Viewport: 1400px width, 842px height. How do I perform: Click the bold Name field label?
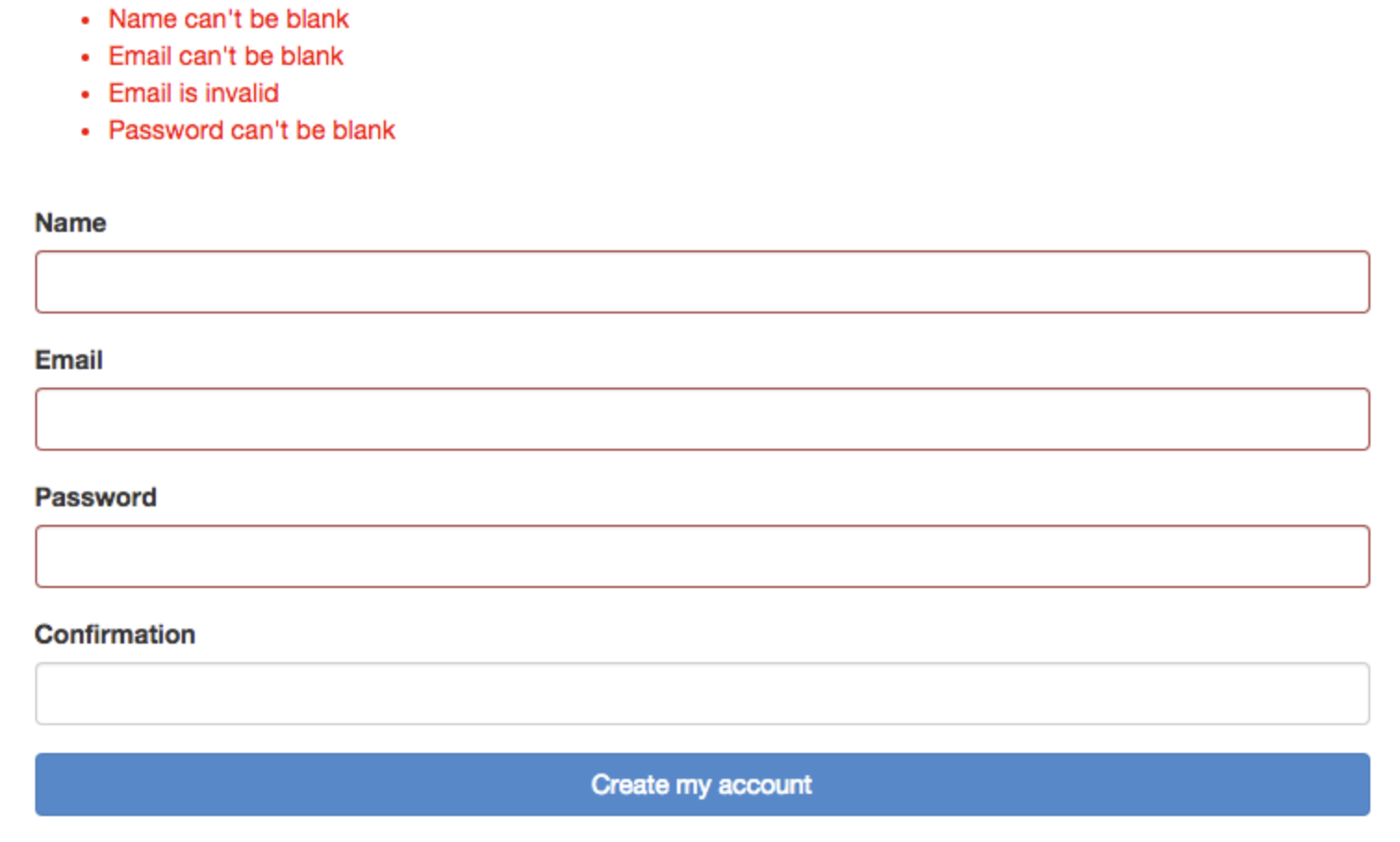(70, 223)
